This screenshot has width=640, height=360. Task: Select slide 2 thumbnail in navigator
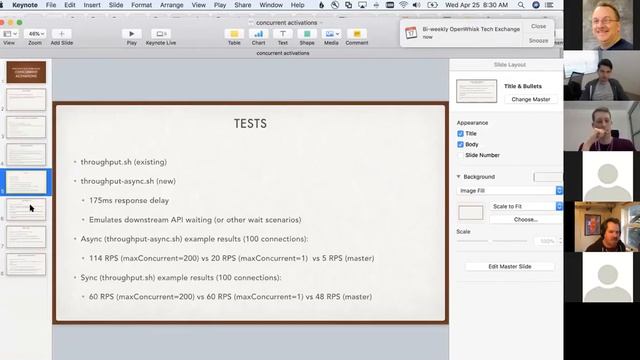tap(26, 100)
